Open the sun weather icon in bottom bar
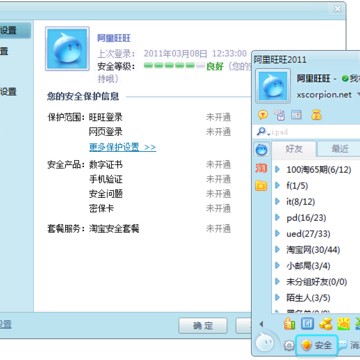 tap(343, 323)
